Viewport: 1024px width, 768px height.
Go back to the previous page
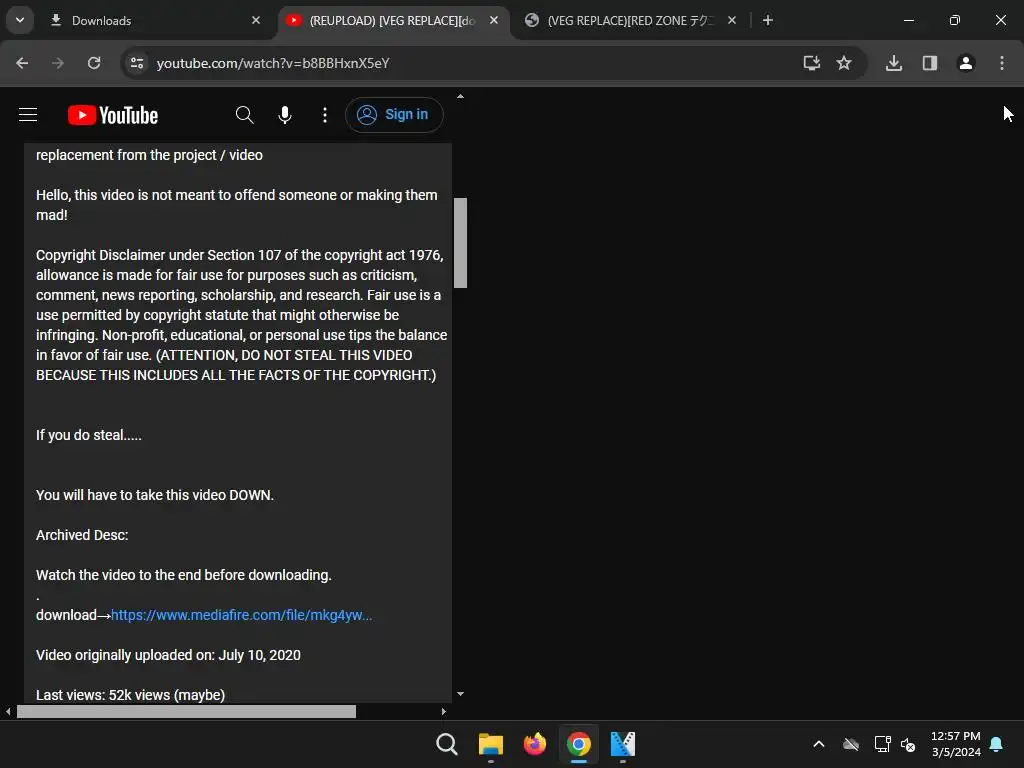[x=22, y=63]
